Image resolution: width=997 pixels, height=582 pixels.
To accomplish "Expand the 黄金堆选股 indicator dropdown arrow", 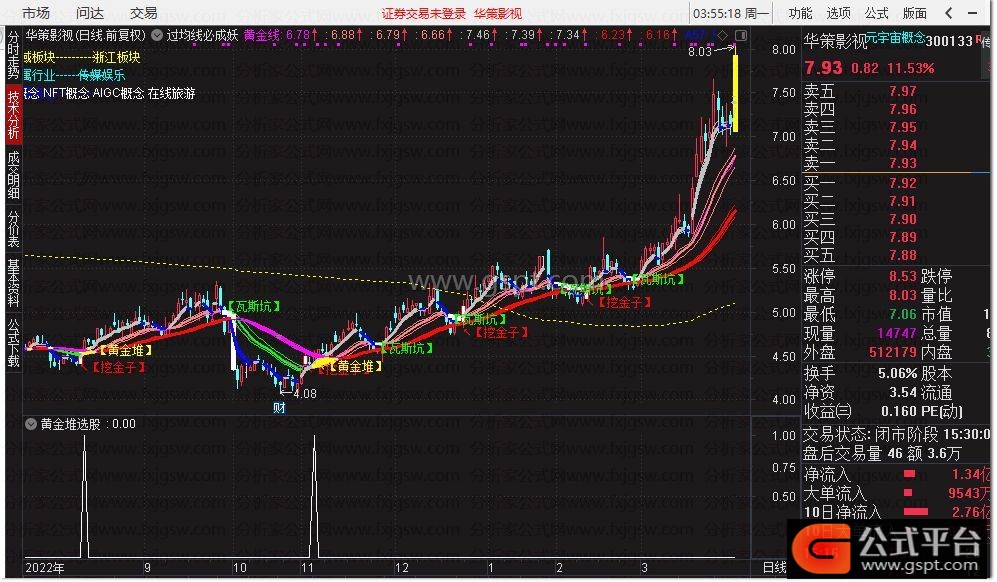I will [31, 424].
